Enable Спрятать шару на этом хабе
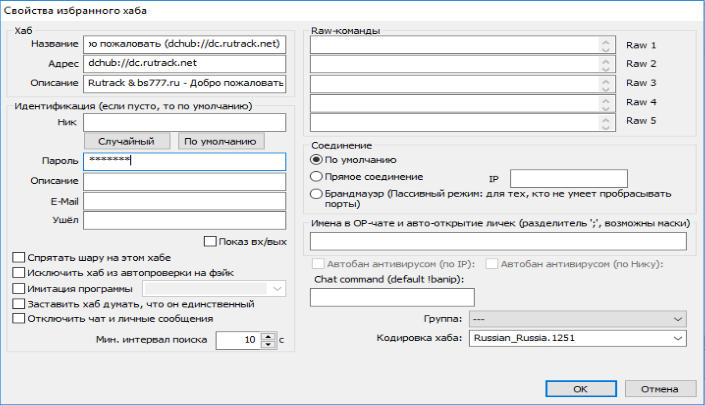This screenshot has width=705, height=405. point(19,256)
